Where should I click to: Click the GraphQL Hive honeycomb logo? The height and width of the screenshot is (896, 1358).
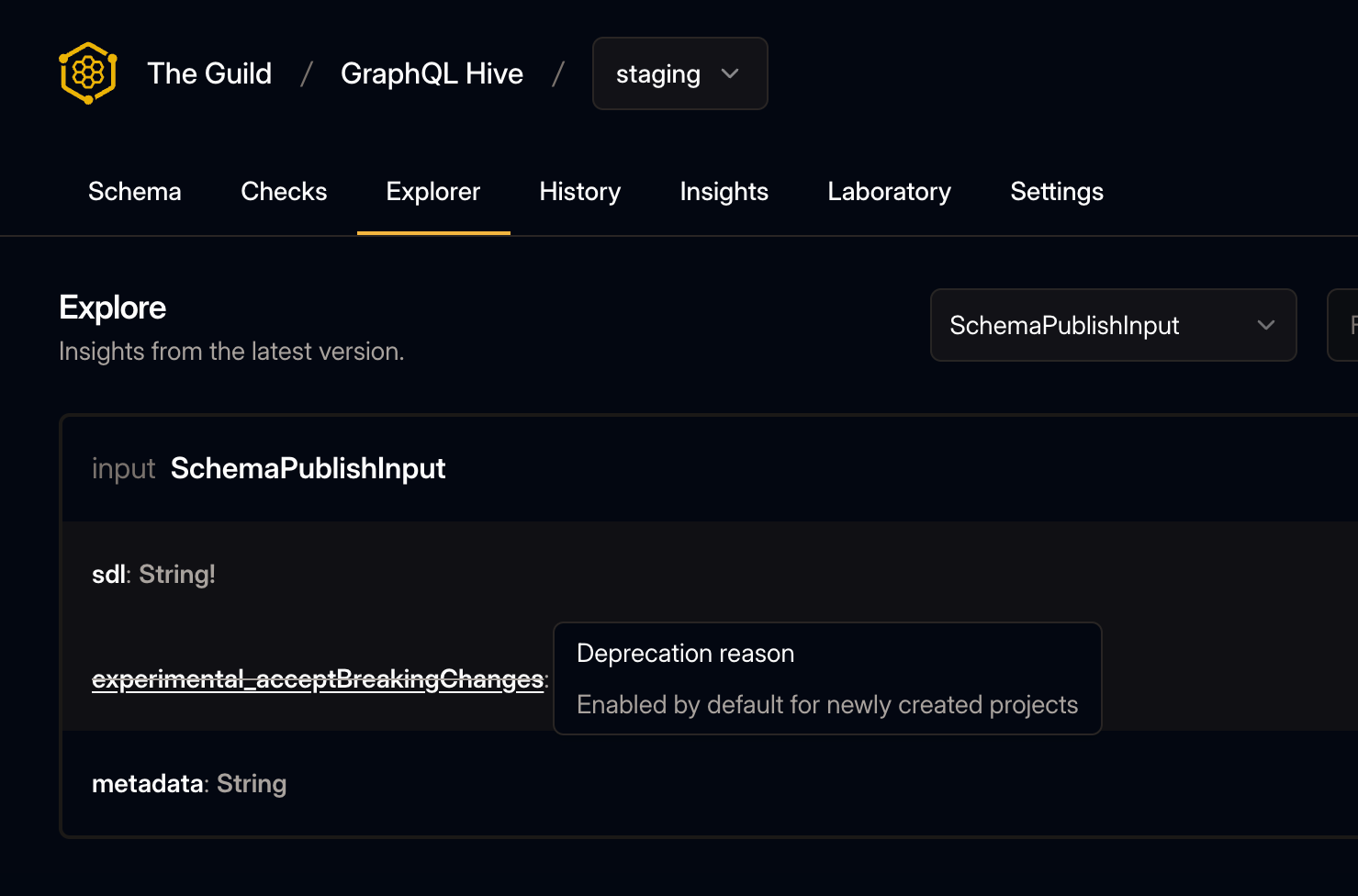pyautogui.click(x=87, y=73)
